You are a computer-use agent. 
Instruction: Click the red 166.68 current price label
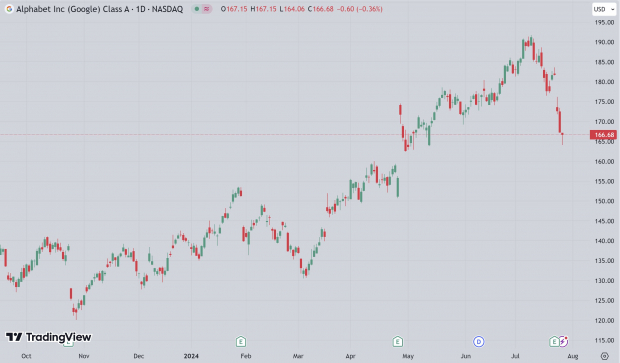603,135
